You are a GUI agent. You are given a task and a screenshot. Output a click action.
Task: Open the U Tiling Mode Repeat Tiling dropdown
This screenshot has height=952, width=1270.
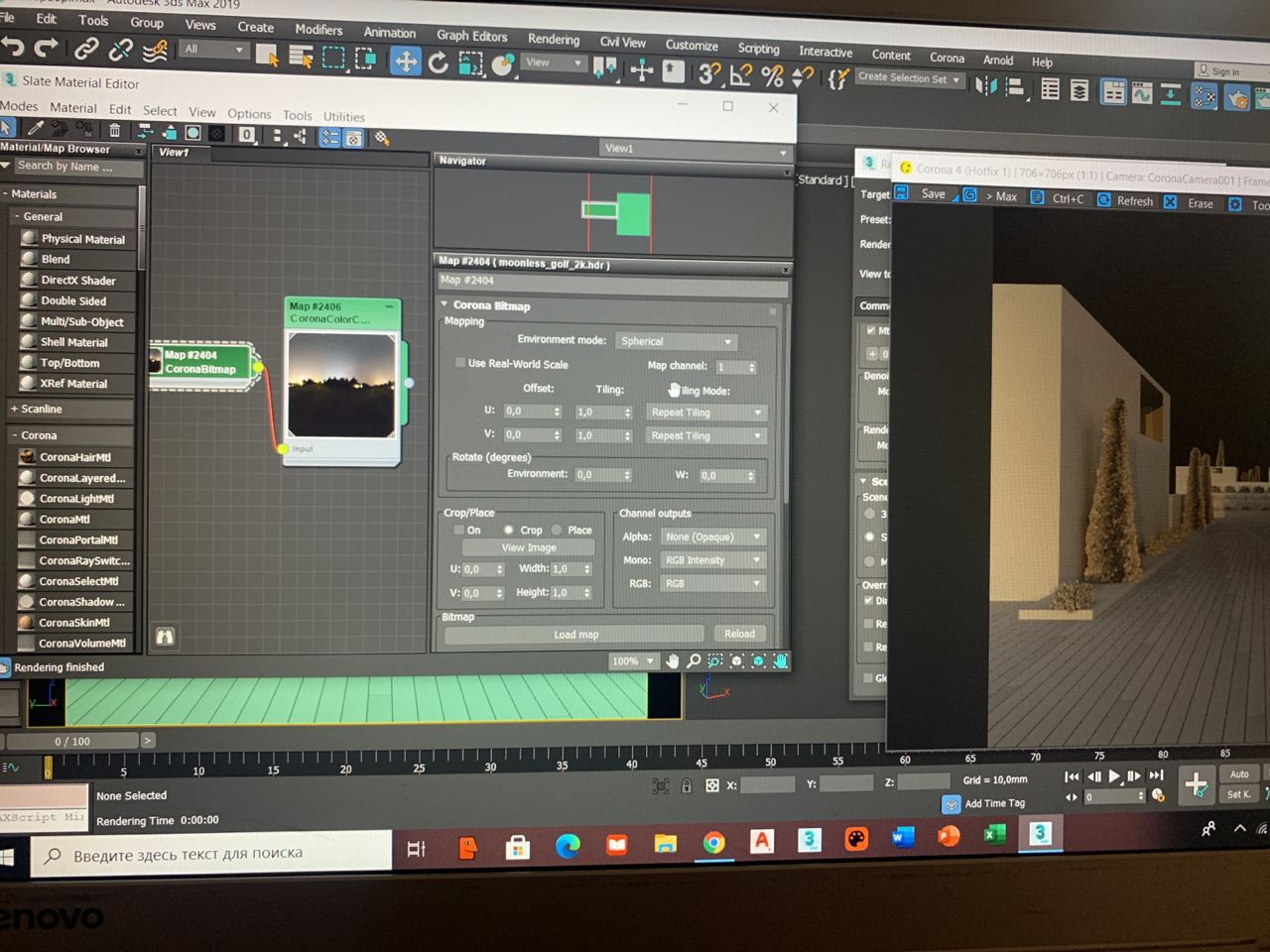pyautogui.click(x=705, y=413)
